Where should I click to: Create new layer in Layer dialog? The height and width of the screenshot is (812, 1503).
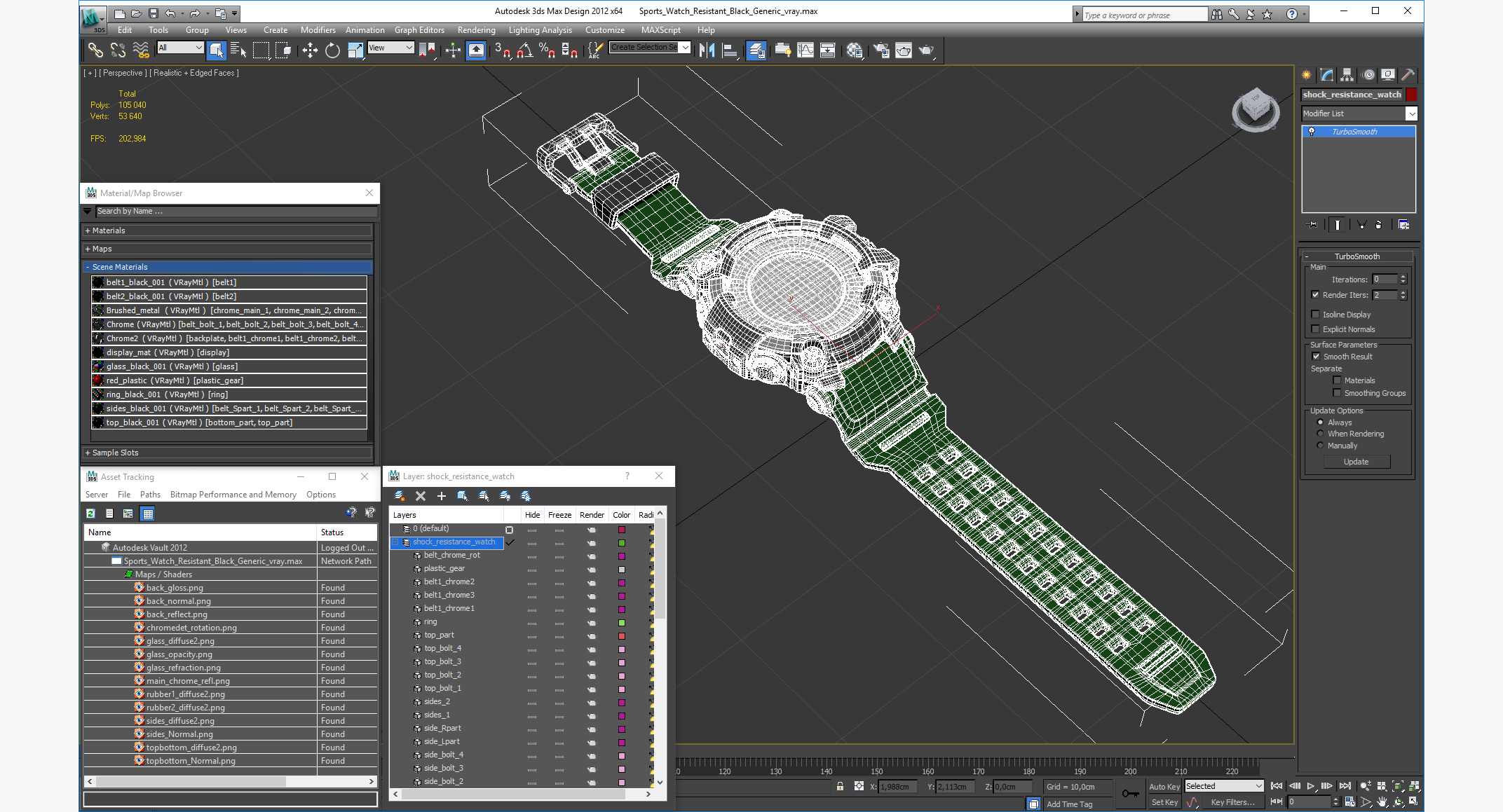tap(399, 495)
